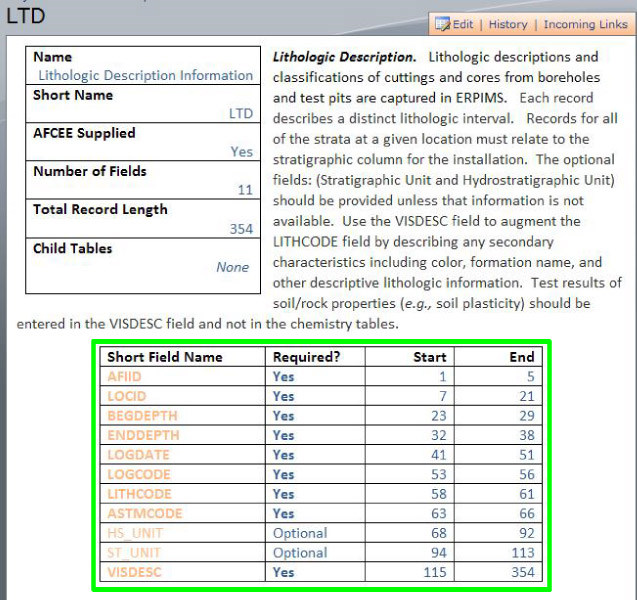Click the Short Field Name column header
Screen dimensions: 637x600
tap(165, 357)
